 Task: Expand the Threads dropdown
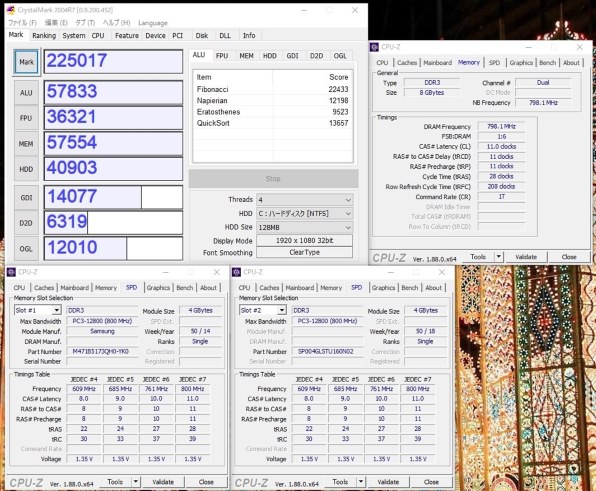(305, 200)
